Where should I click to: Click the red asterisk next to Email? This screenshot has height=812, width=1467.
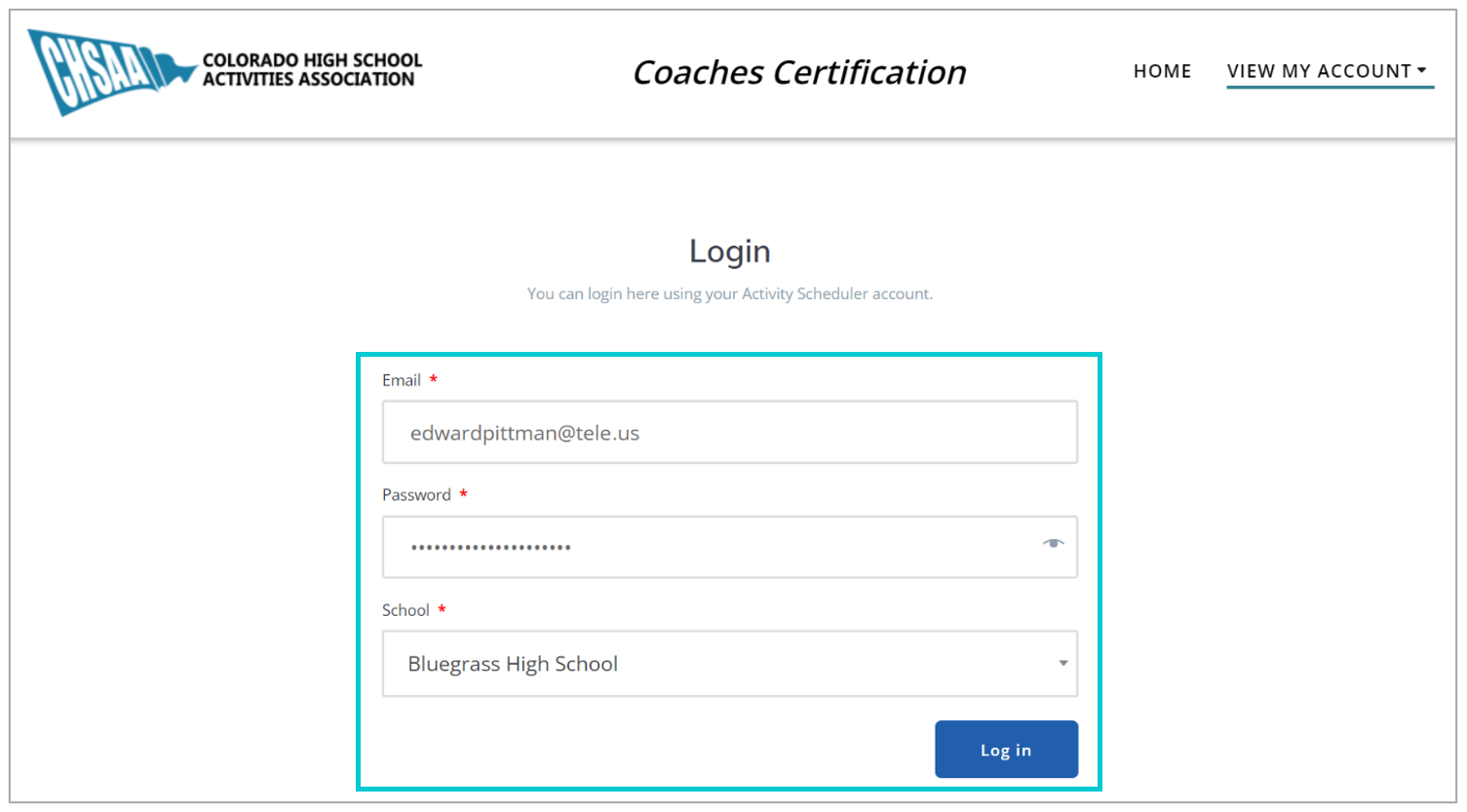pyautogui.click(x=434, y=379)
